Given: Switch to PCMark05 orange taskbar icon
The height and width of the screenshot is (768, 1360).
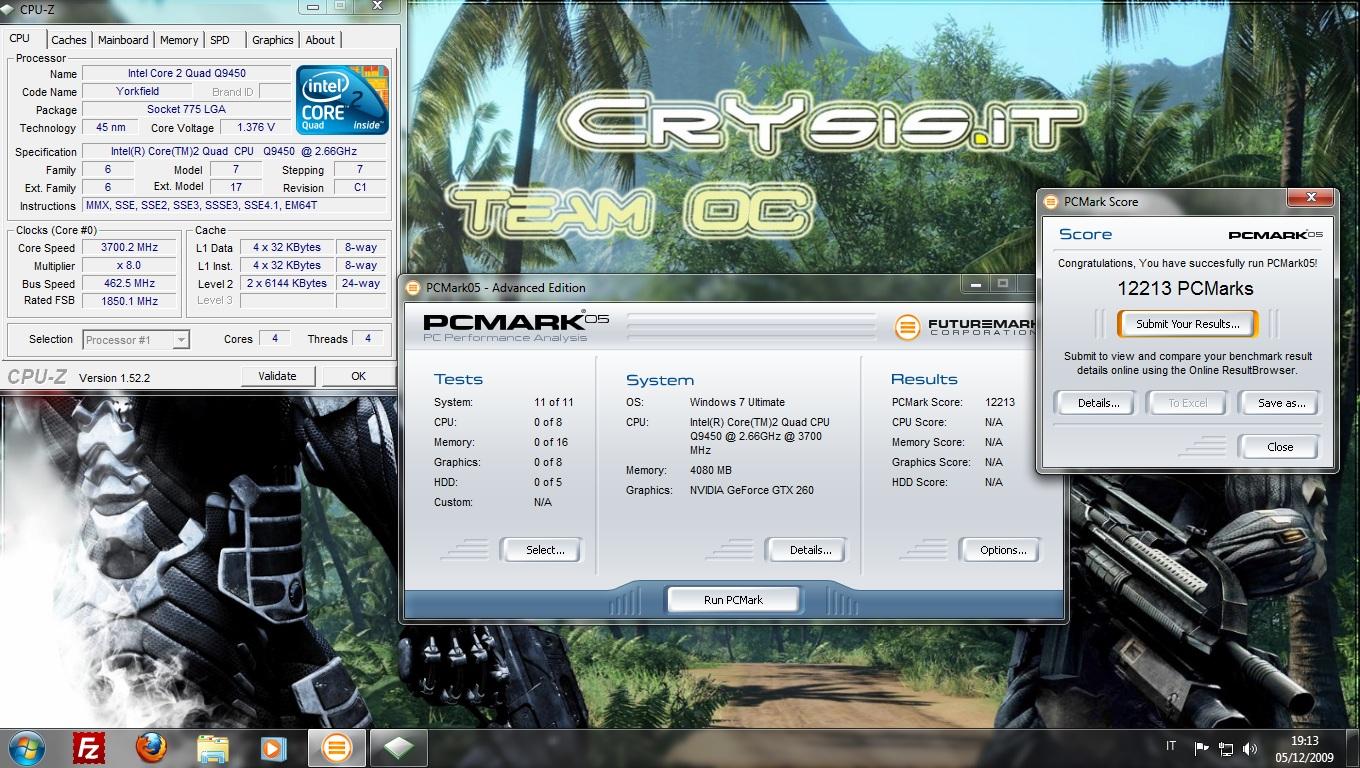Looking at the screenshot, I should (337, 748).
